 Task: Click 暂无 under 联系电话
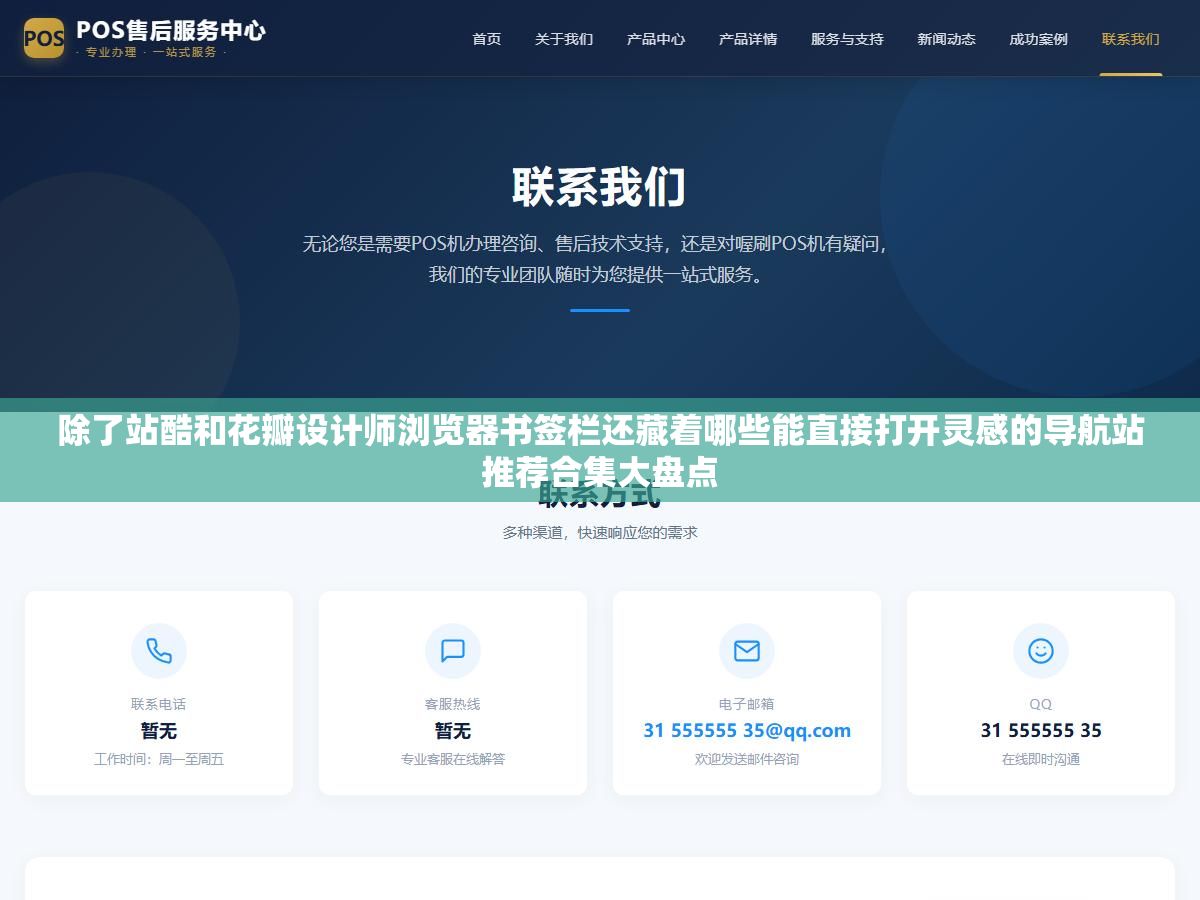pyautogui.click(x=159, y=731)
